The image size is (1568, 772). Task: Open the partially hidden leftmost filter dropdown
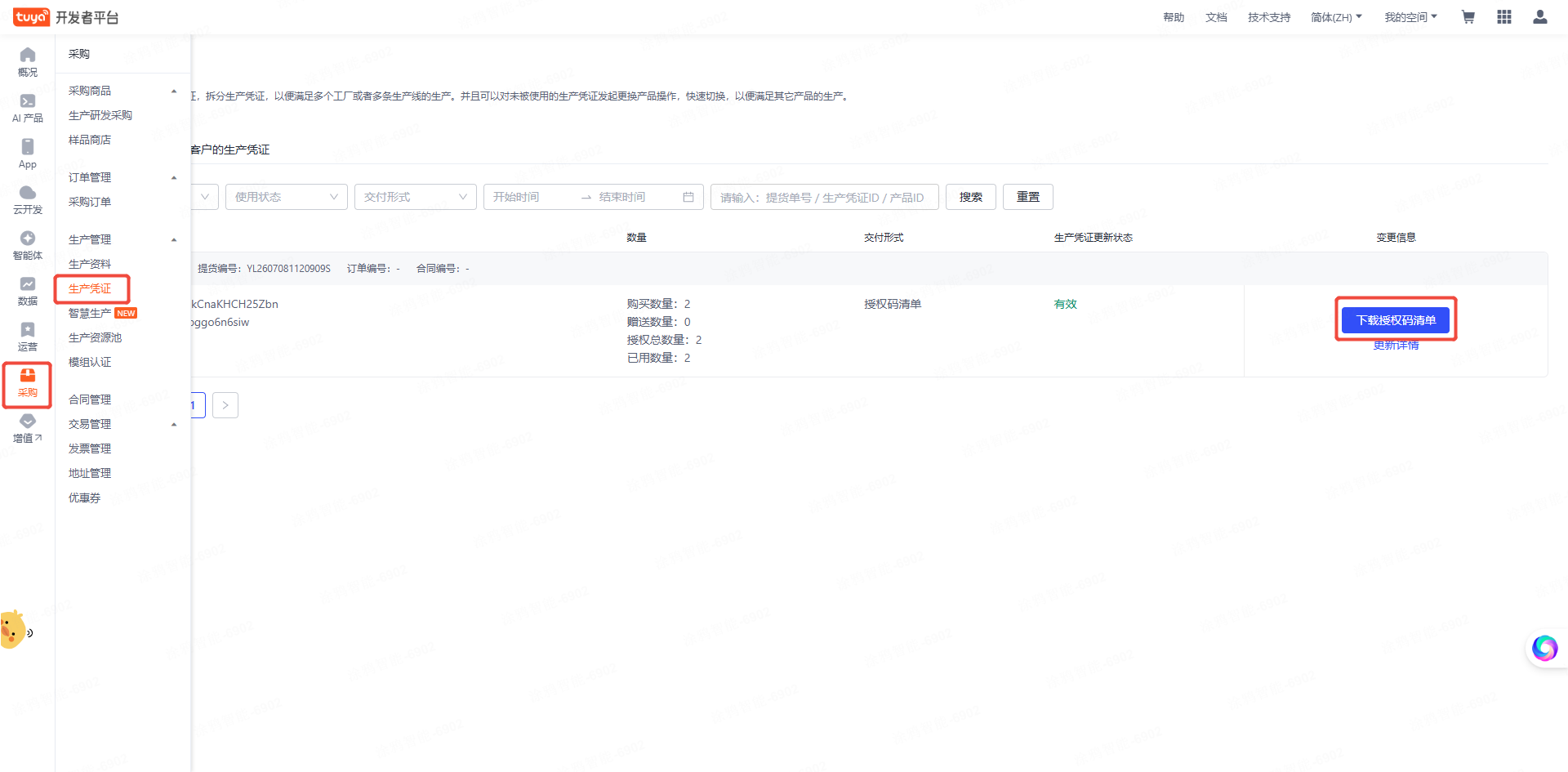tap(205, 197)
